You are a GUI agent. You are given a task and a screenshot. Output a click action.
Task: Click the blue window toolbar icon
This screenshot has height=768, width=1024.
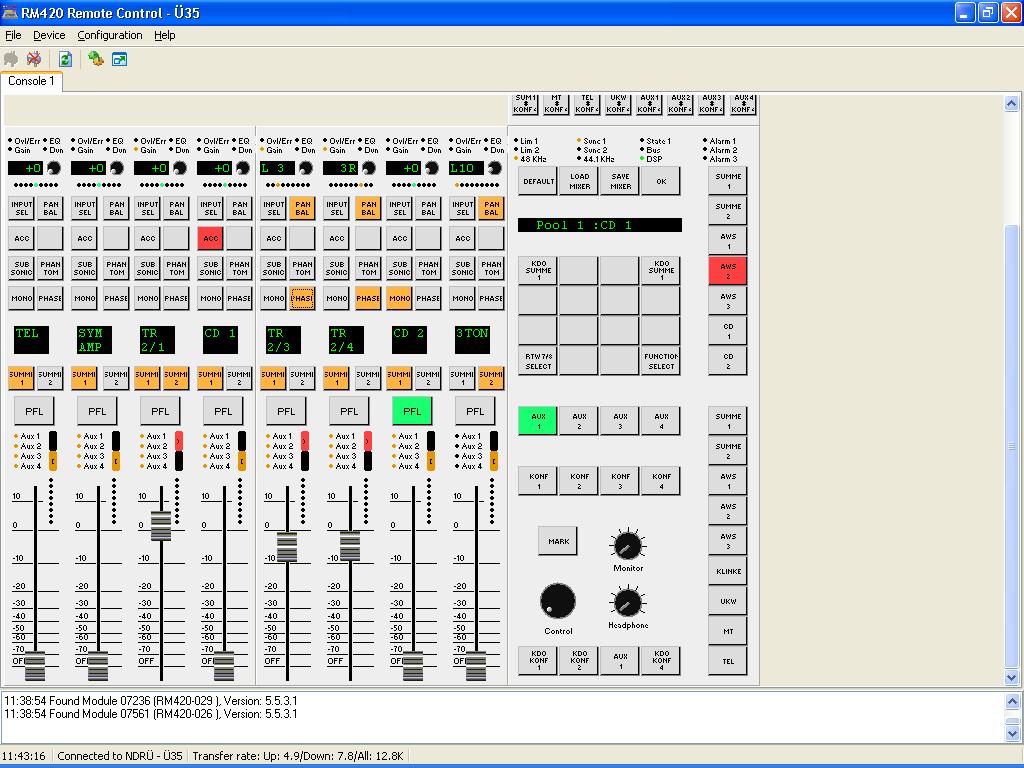119,59
